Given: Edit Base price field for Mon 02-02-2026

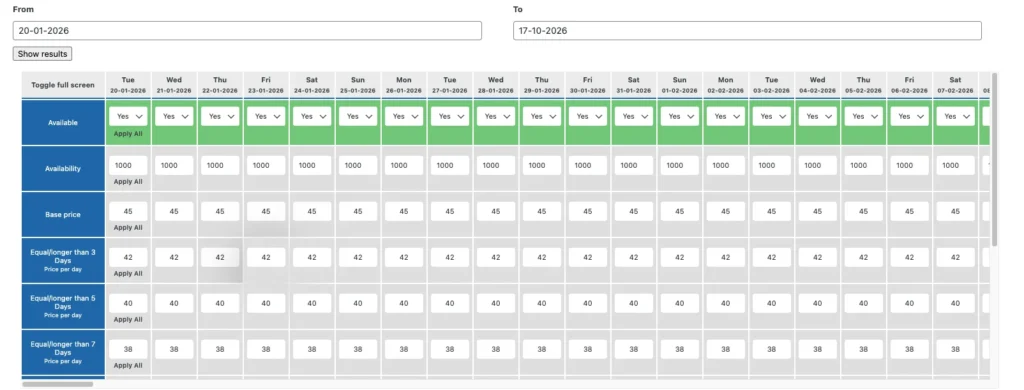Looking at the screenshot, I should [x=726, y=212].
